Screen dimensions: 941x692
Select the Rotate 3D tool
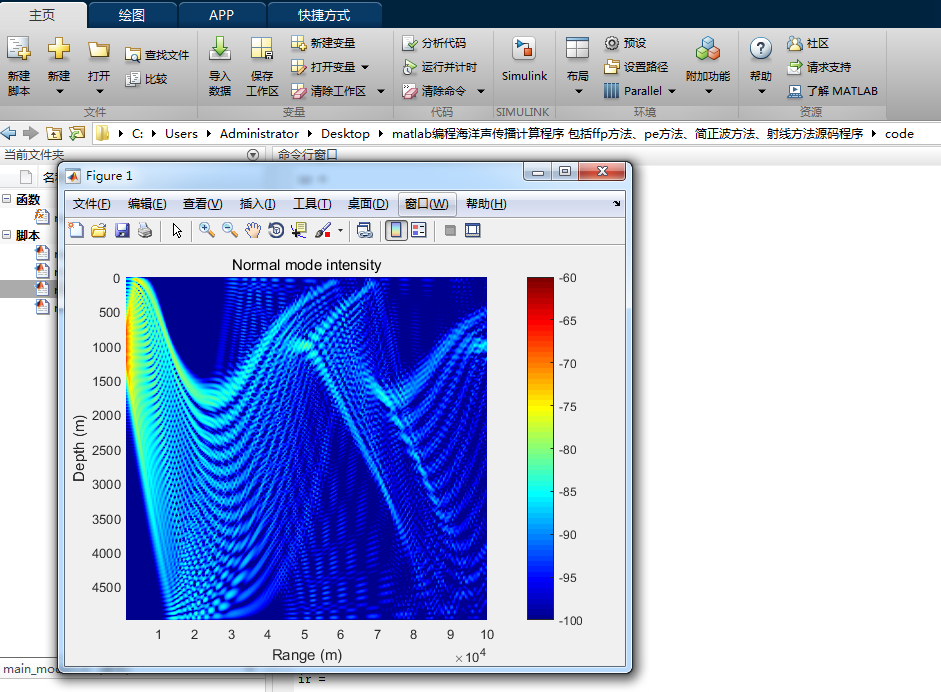click(276, 230)
